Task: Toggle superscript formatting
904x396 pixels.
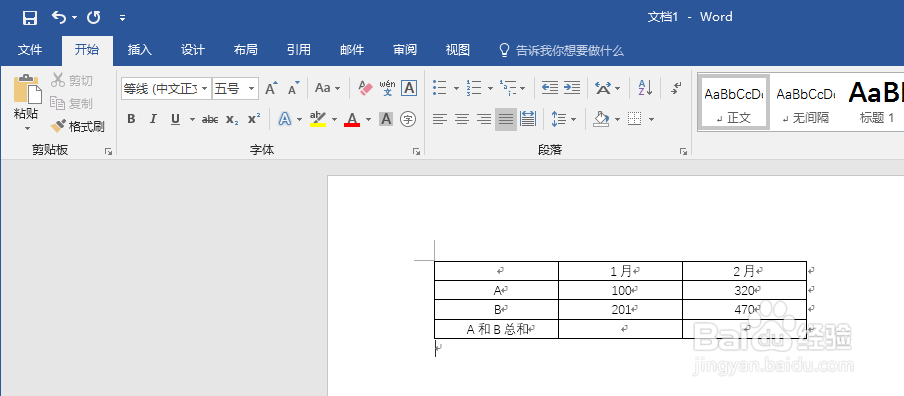Action: pos(254,119)
